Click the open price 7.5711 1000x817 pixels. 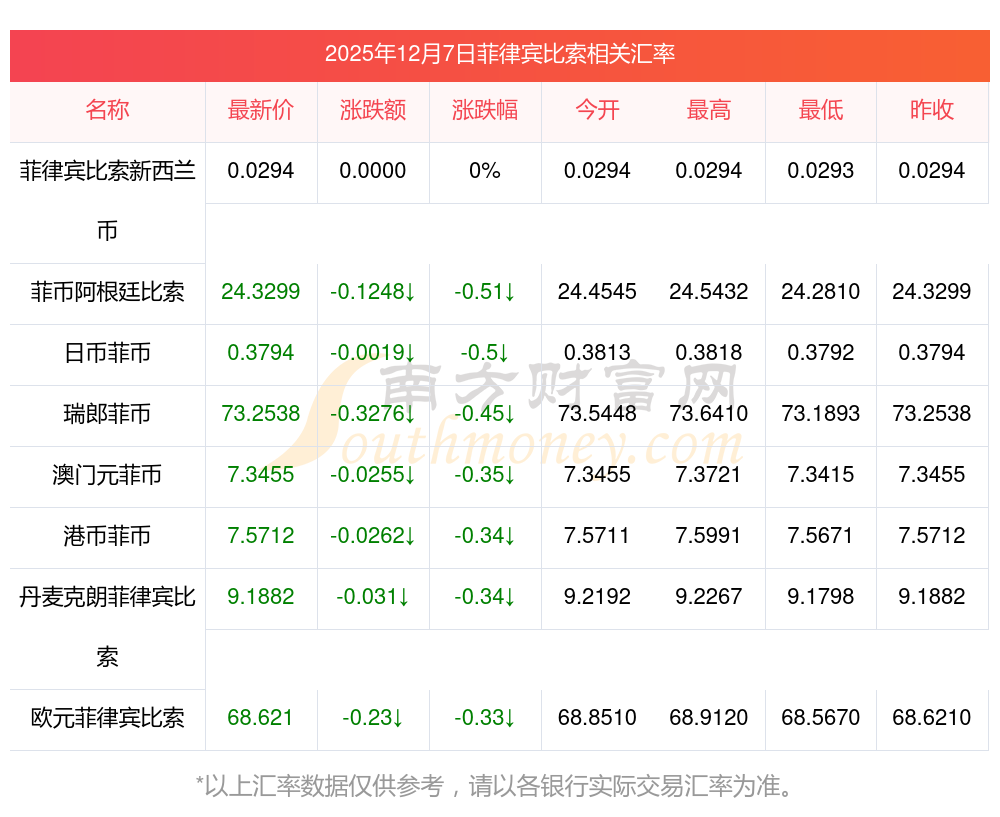597,535
